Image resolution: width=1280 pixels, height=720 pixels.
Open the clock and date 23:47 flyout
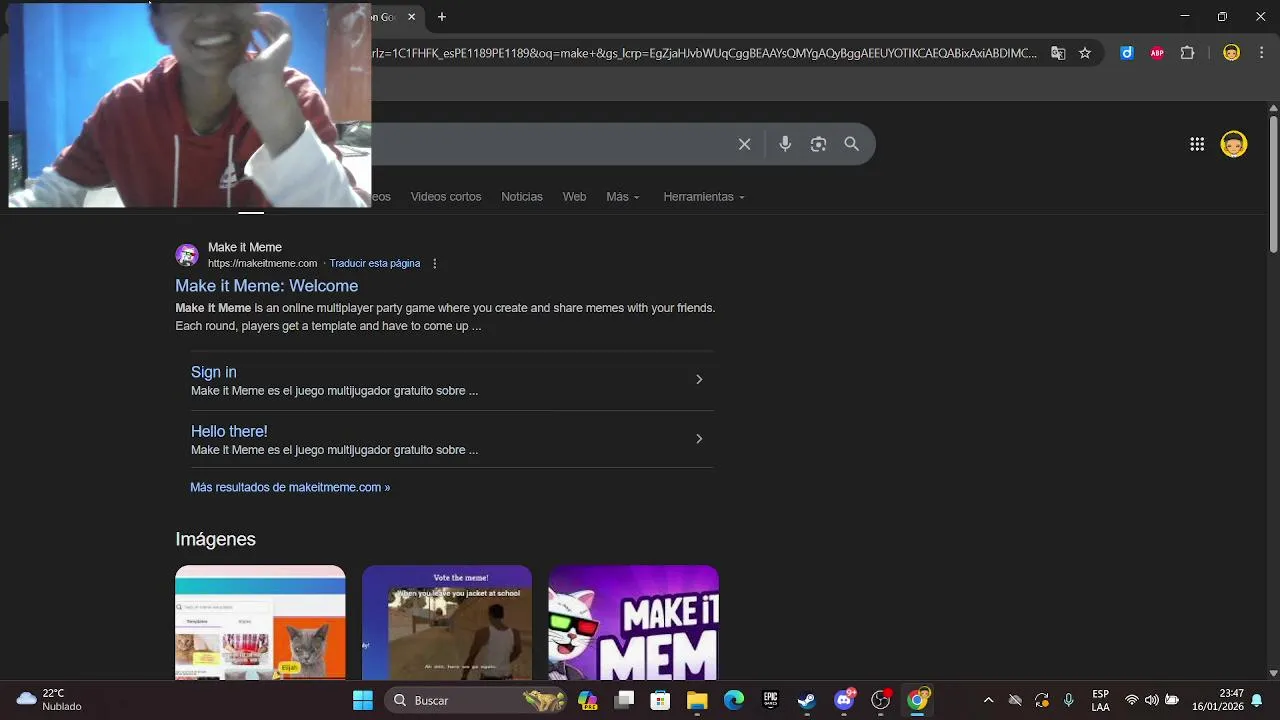pos(1217,700)
